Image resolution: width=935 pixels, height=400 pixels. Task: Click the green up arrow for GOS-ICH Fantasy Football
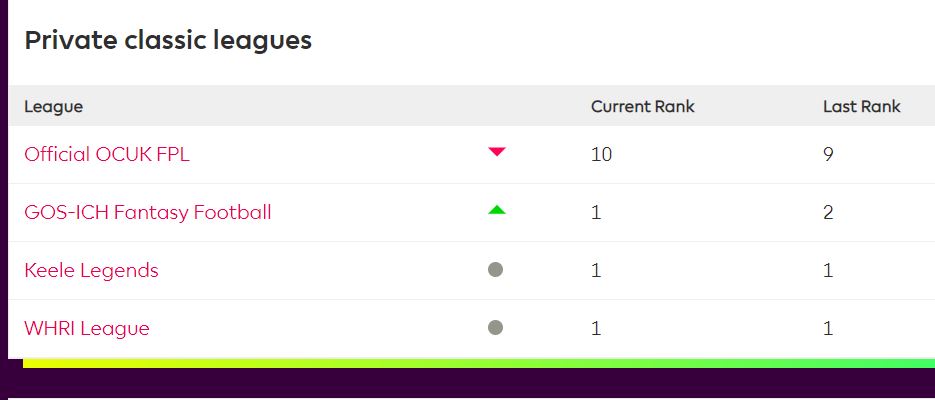[497, 209]
